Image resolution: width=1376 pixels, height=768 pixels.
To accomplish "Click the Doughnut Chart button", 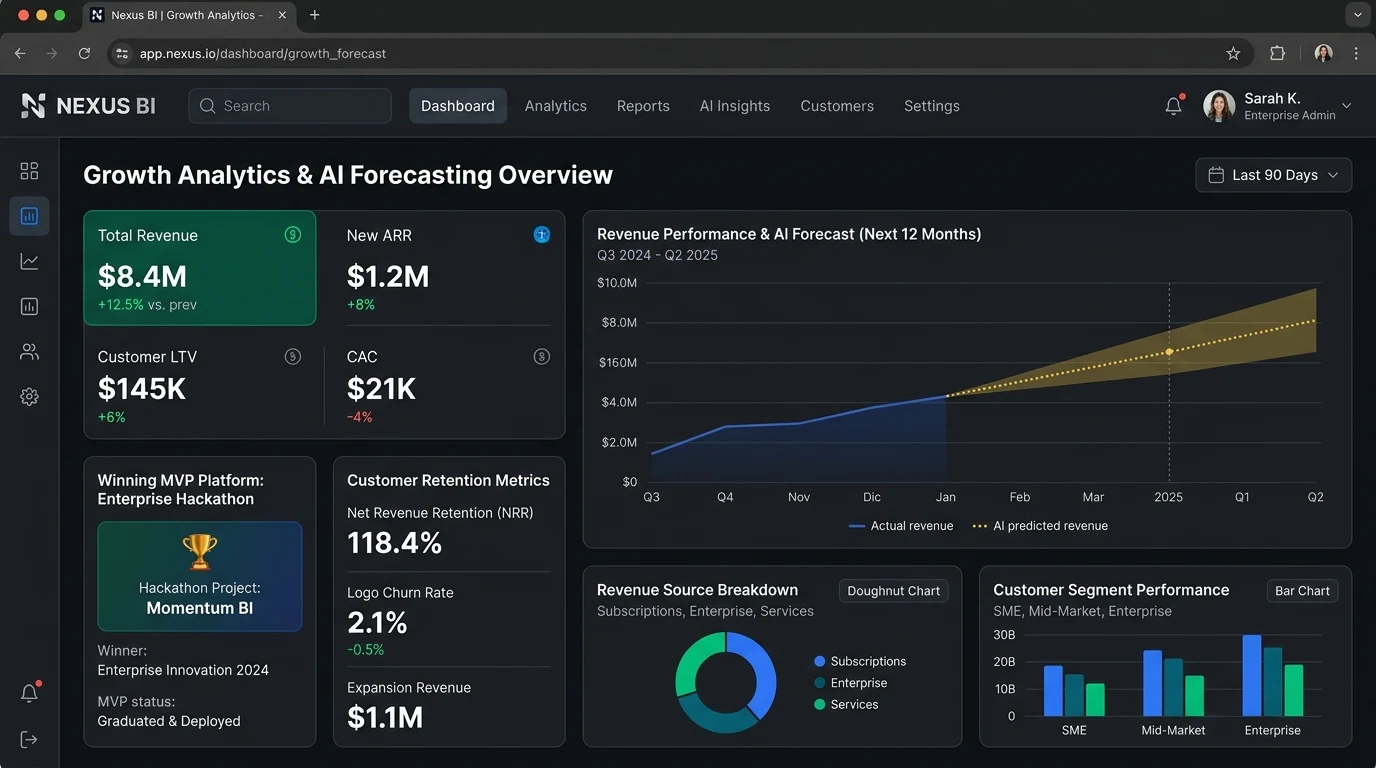I will tap(894, 591).
